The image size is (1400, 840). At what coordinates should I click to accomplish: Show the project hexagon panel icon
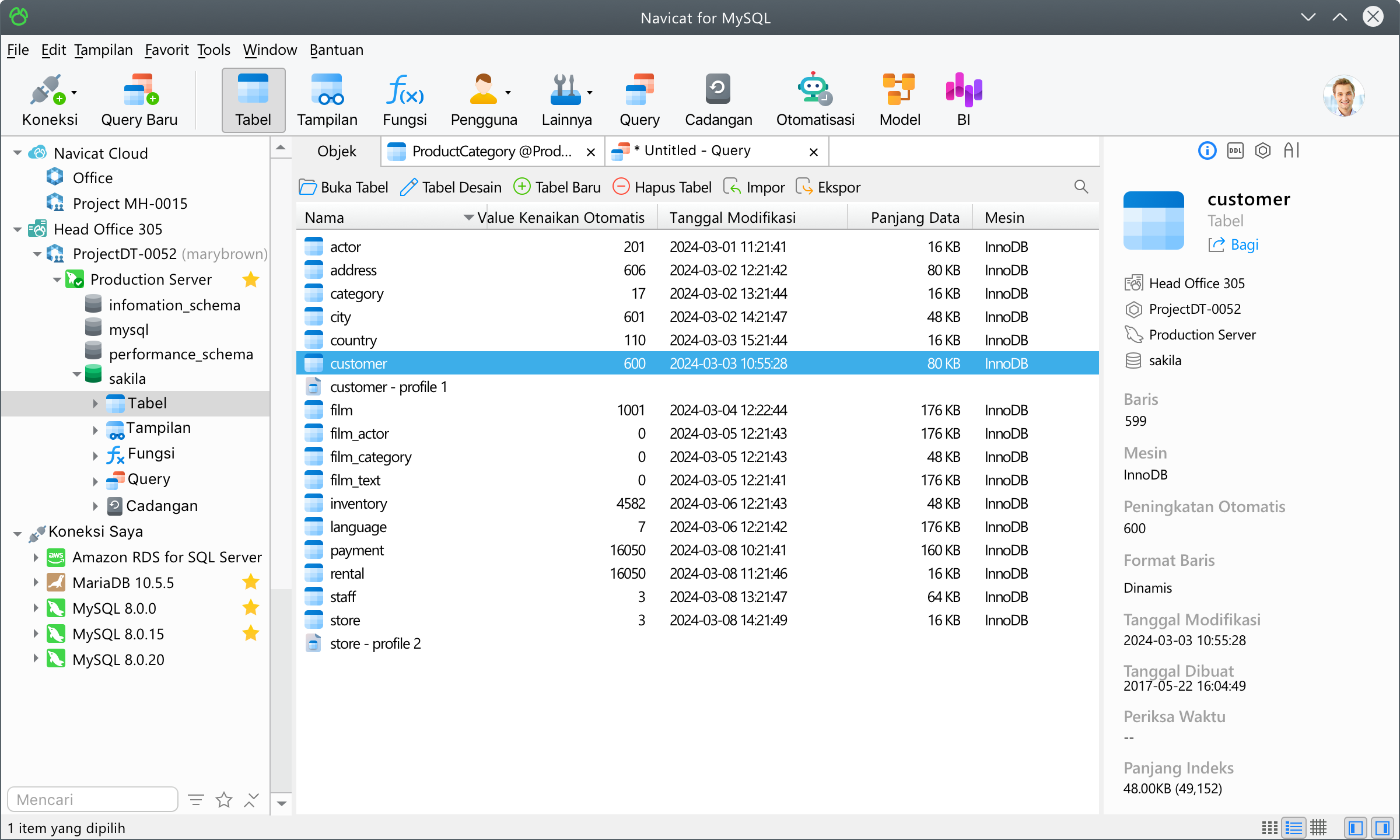(1263, 151)
